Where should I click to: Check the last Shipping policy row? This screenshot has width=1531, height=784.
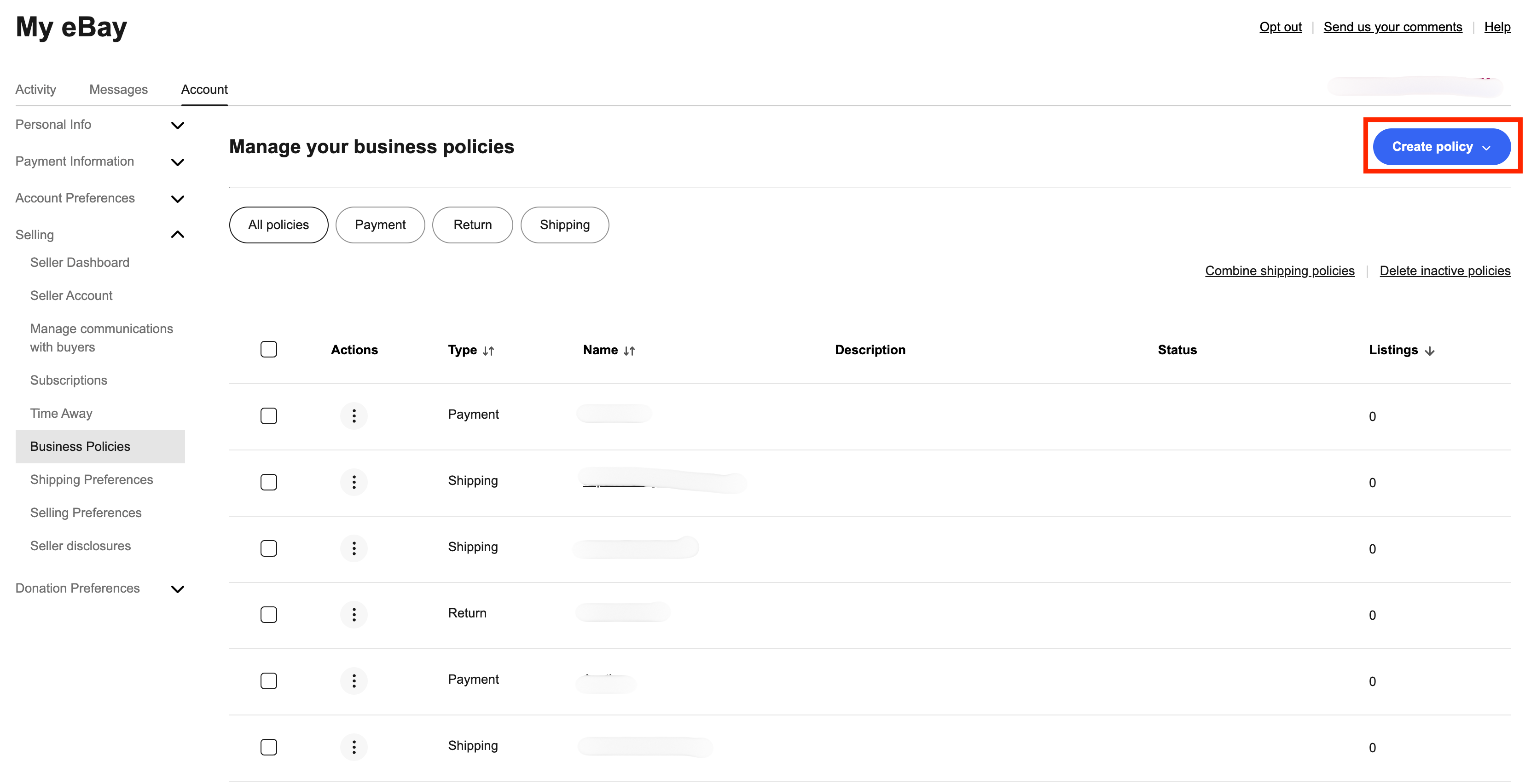(269, 747)
